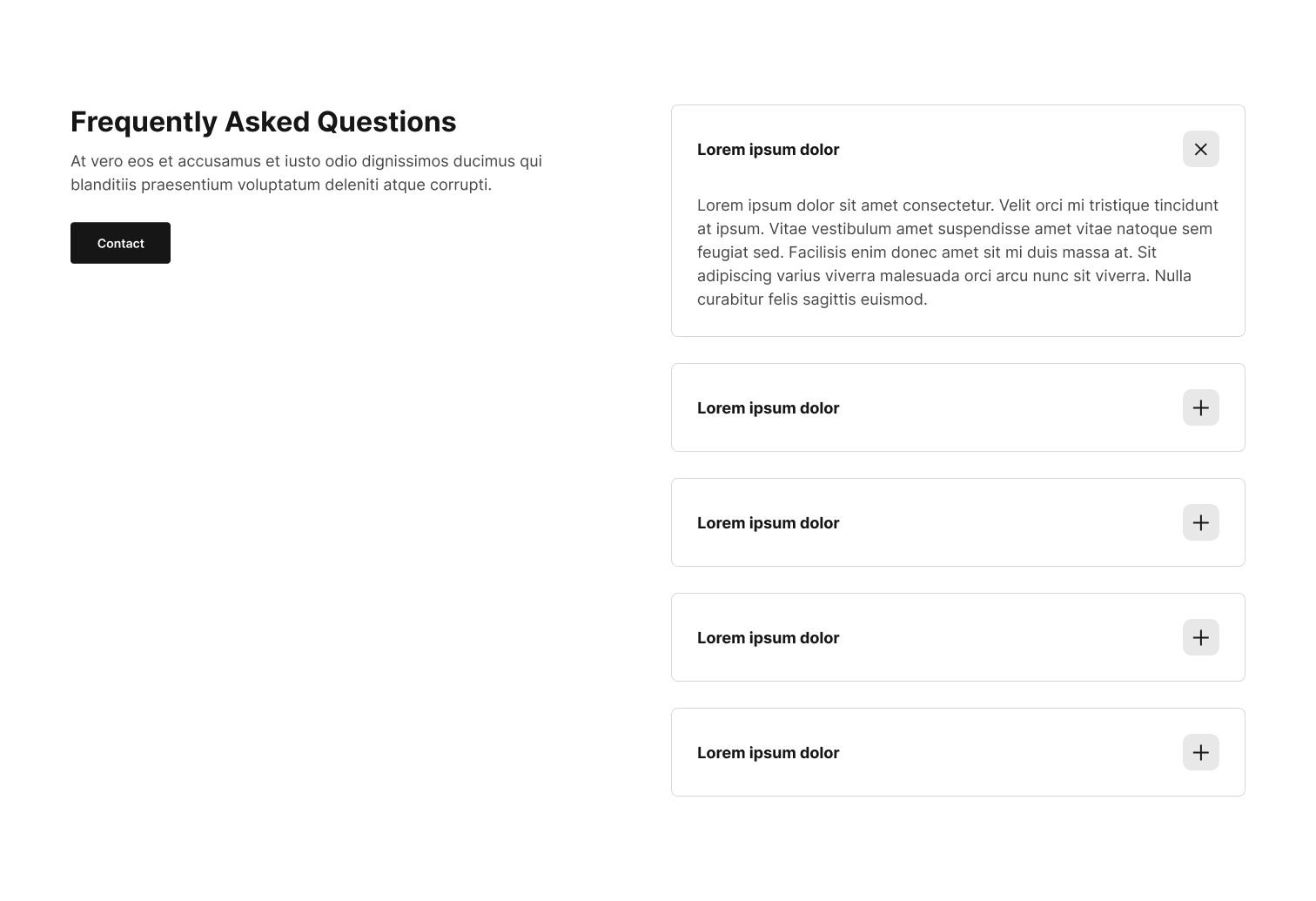Click the Contact button
Image resolution: width=1316 pixels, height=901 pixels.
[x=120, y=243]
